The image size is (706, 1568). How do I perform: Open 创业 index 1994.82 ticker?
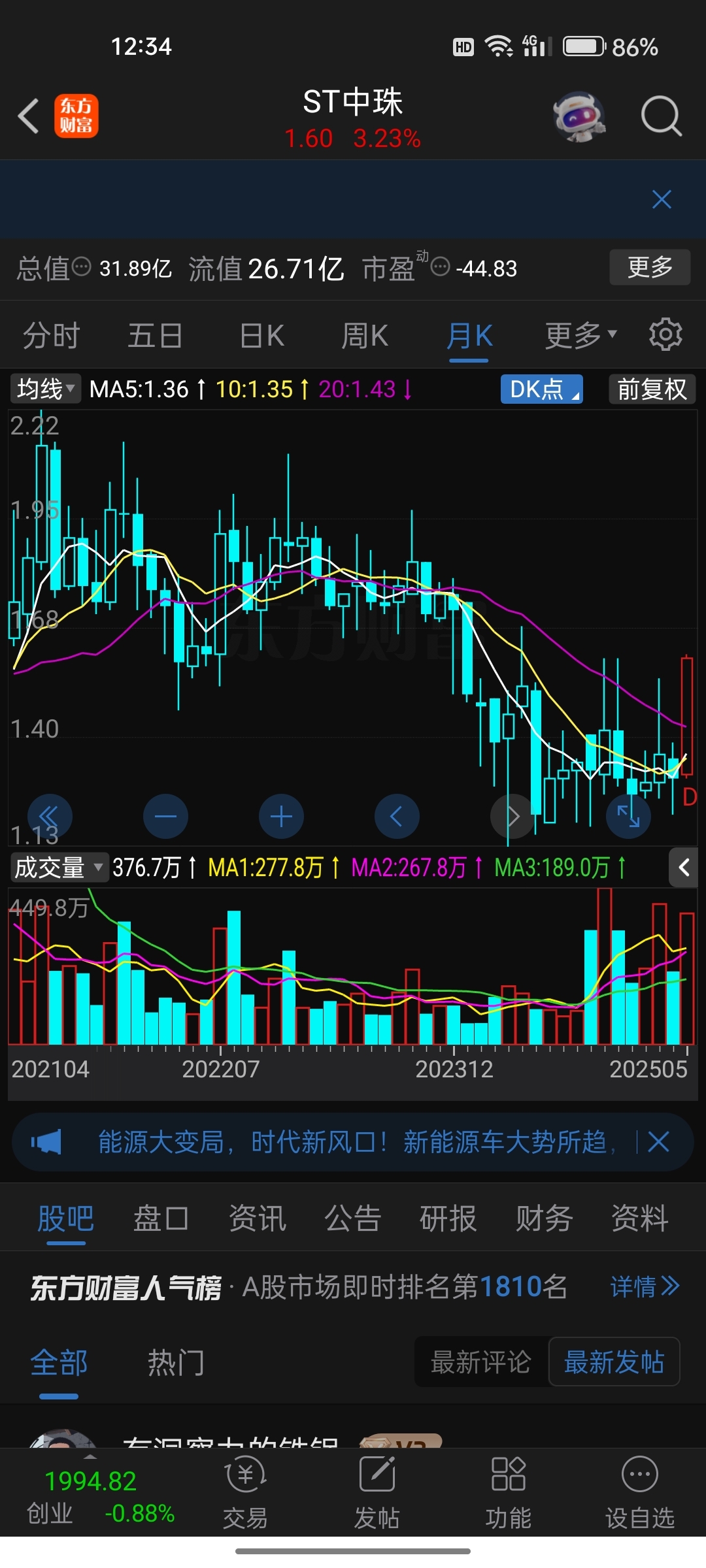coord(99,1497)
